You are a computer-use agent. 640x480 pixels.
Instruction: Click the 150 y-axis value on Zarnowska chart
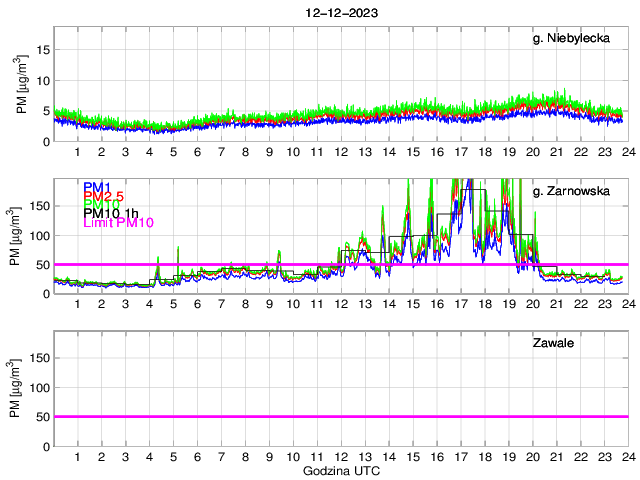coord(38,206)
